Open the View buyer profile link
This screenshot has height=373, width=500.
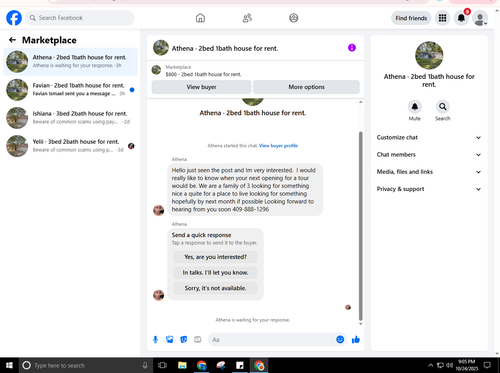(x=278, y=146)
